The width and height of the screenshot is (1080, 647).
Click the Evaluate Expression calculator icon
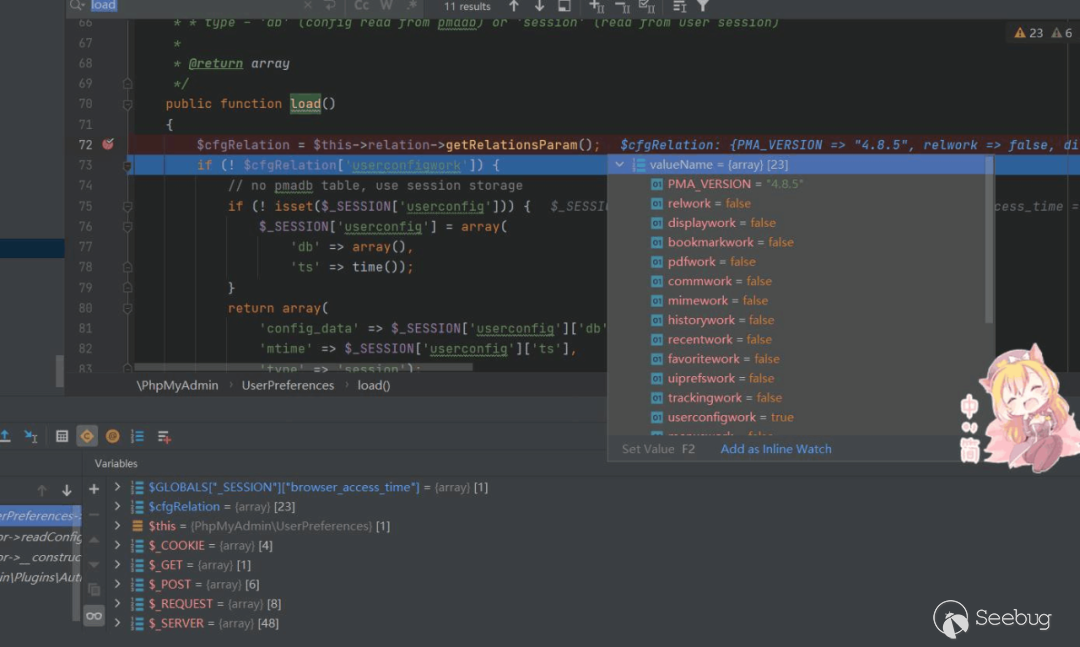pos(62,436)
